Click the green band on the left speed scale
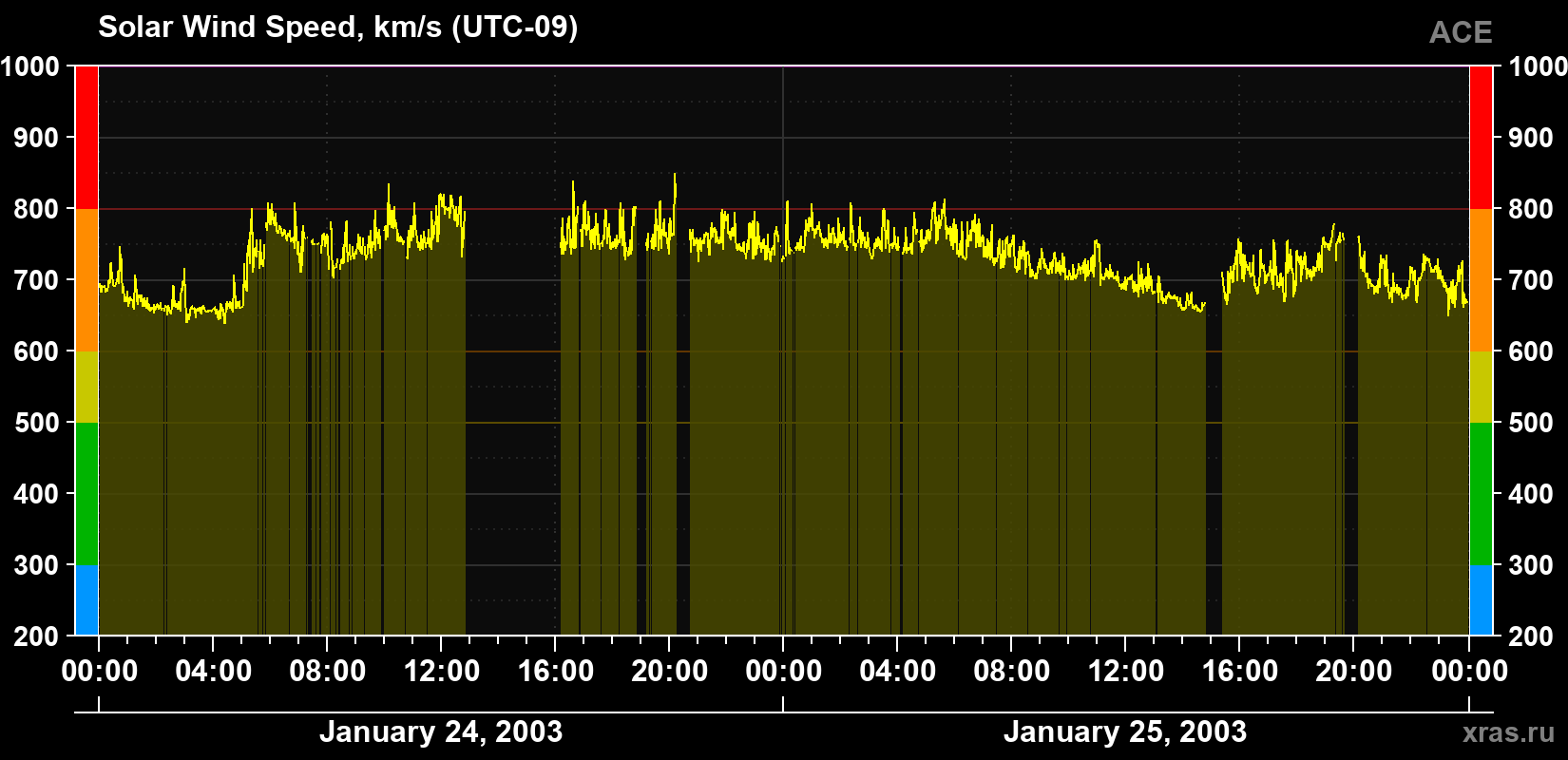 click(86, 494)
